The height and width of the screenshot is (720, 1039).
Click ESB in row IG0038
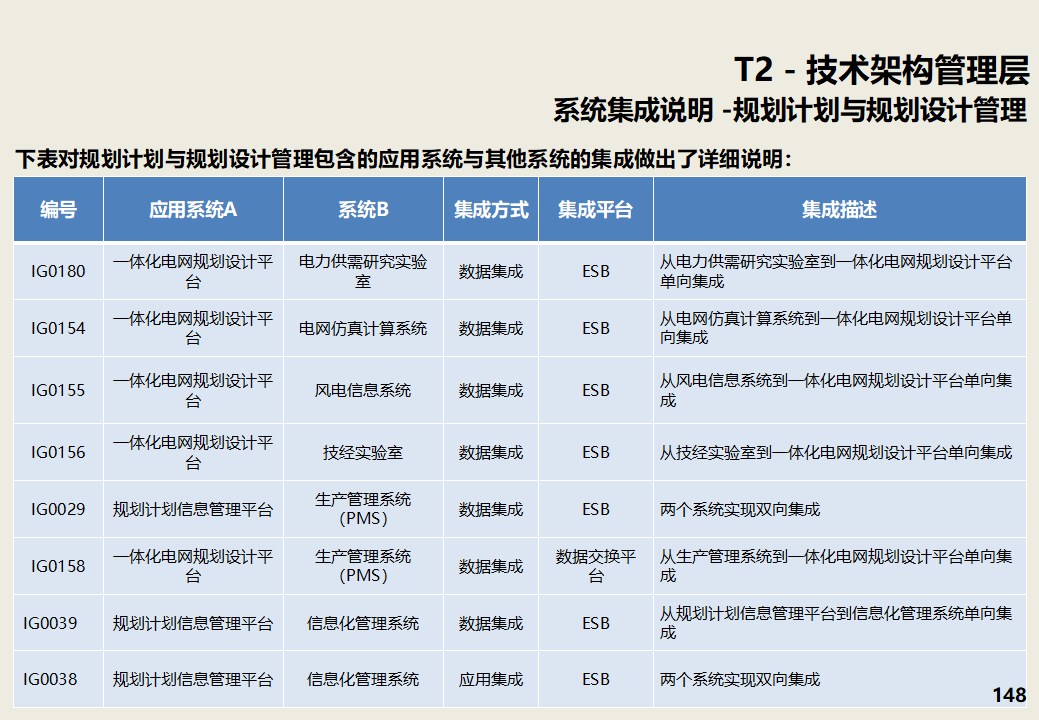596,680
